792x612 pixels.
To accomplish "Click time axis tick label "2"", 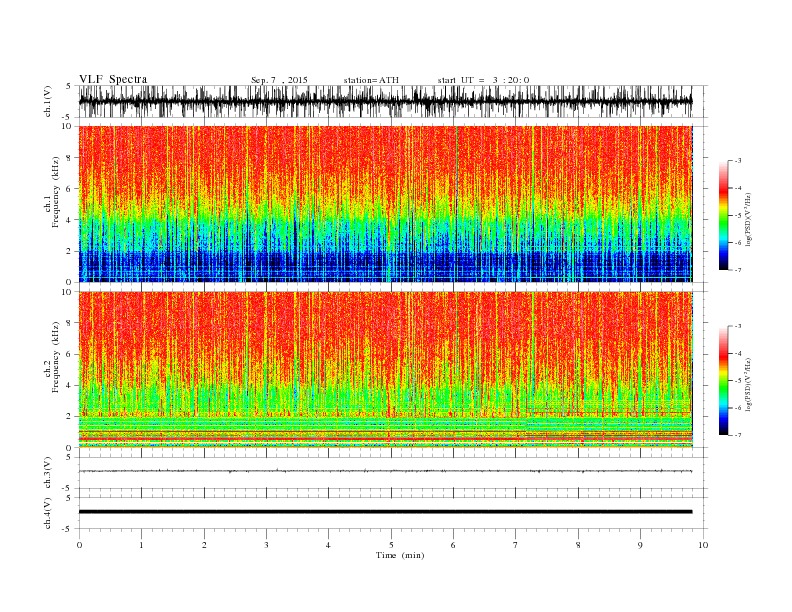I will pos(204,545).
